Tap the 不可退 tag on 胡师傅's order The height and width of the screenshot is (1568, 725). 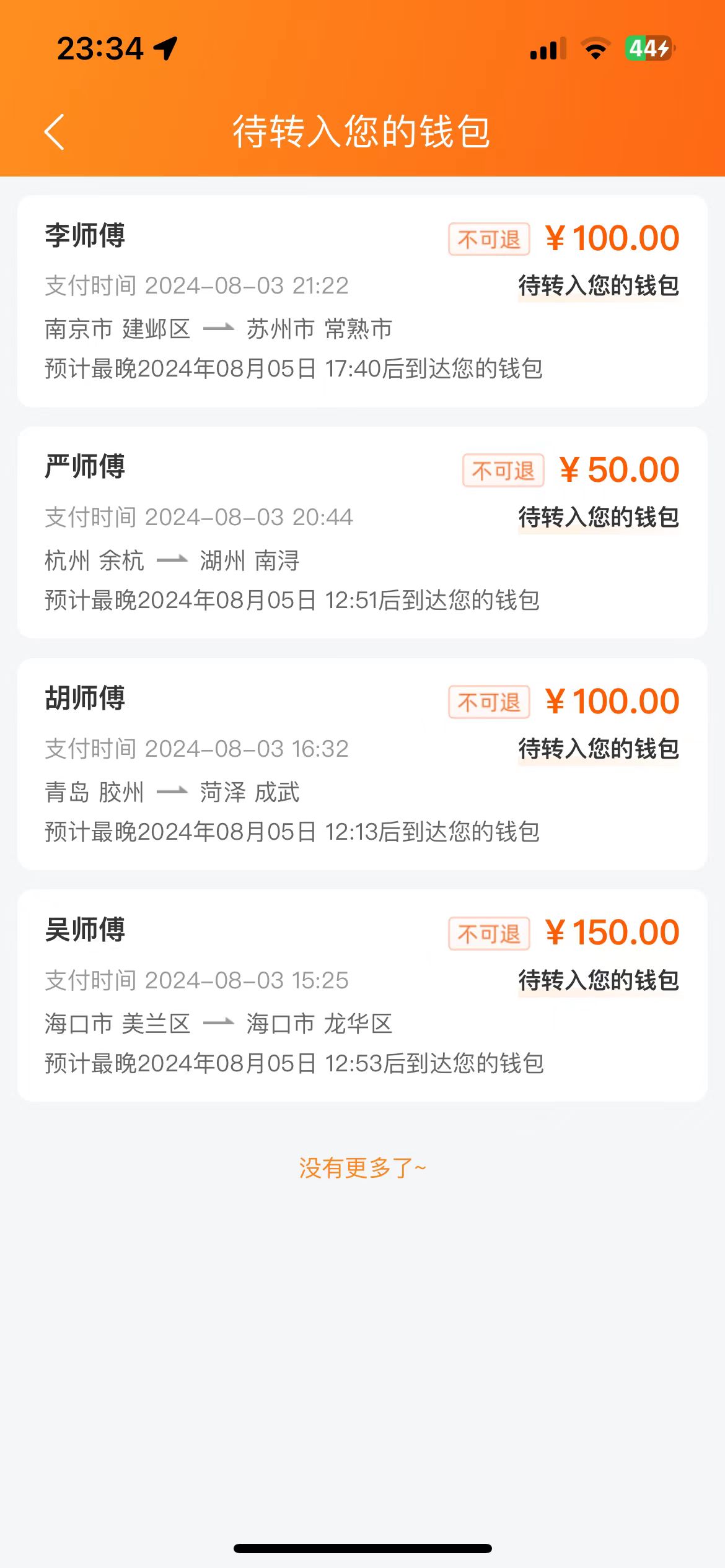click(489, 702)
